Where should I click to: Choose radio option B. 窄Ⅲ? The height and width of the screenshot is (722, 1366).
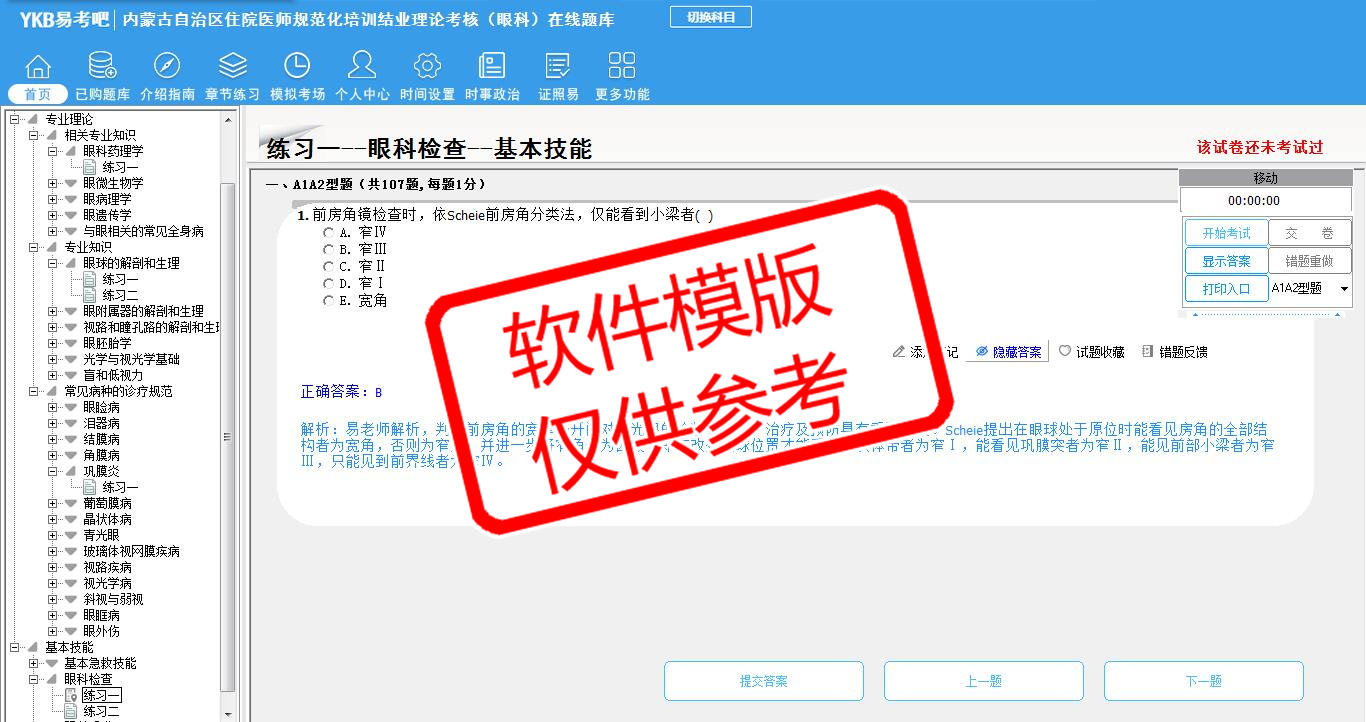[329, 249]
